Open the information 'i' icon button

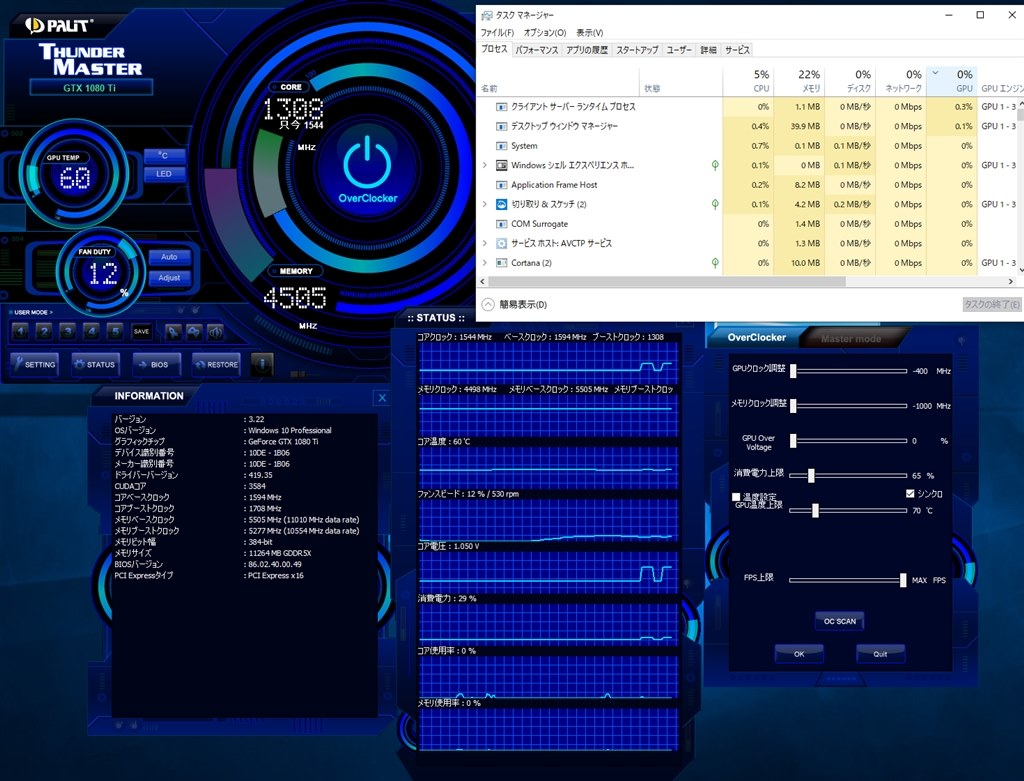click(x=262, y=364)
